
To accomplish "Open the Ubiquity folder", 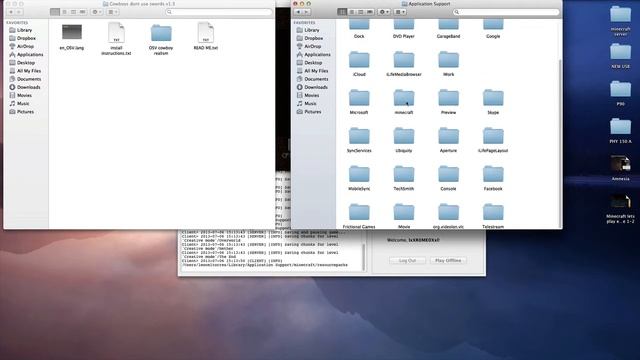I will (x=404, y=137).
